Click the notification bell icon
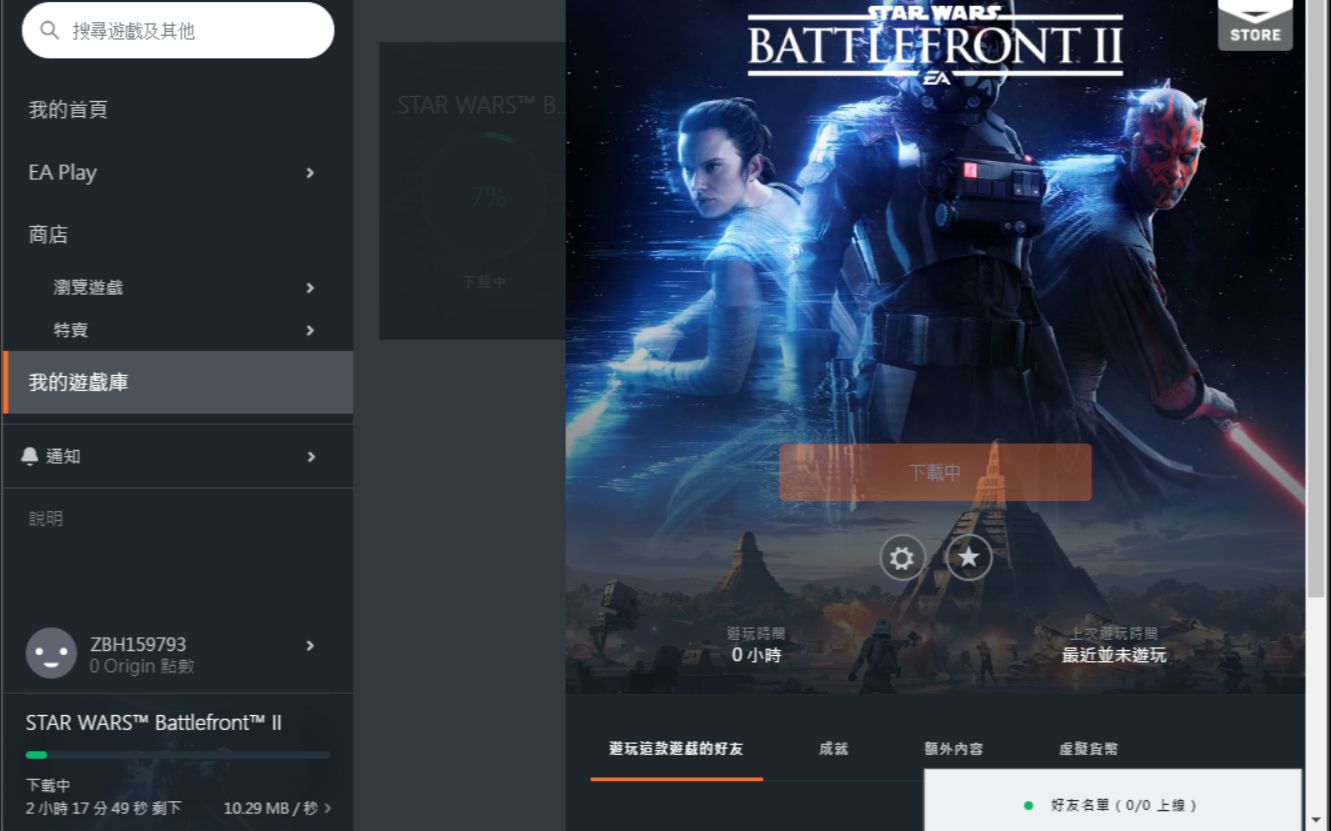Image resolution: width=1331 pixels, height=831 pixels. point(30,456)
